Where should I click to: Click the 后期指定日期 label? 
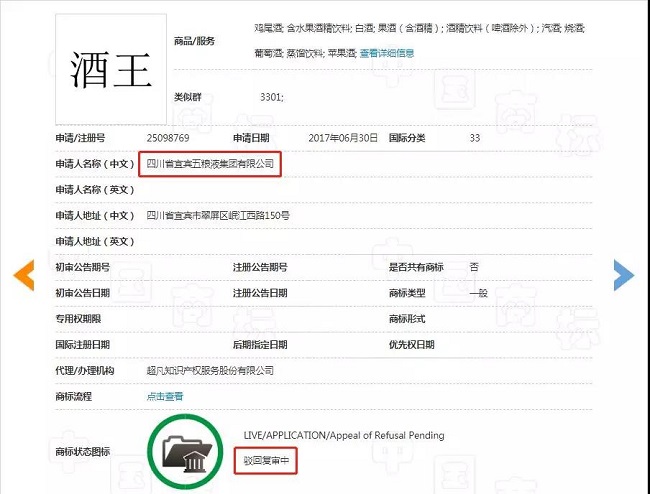coord(260,345)
